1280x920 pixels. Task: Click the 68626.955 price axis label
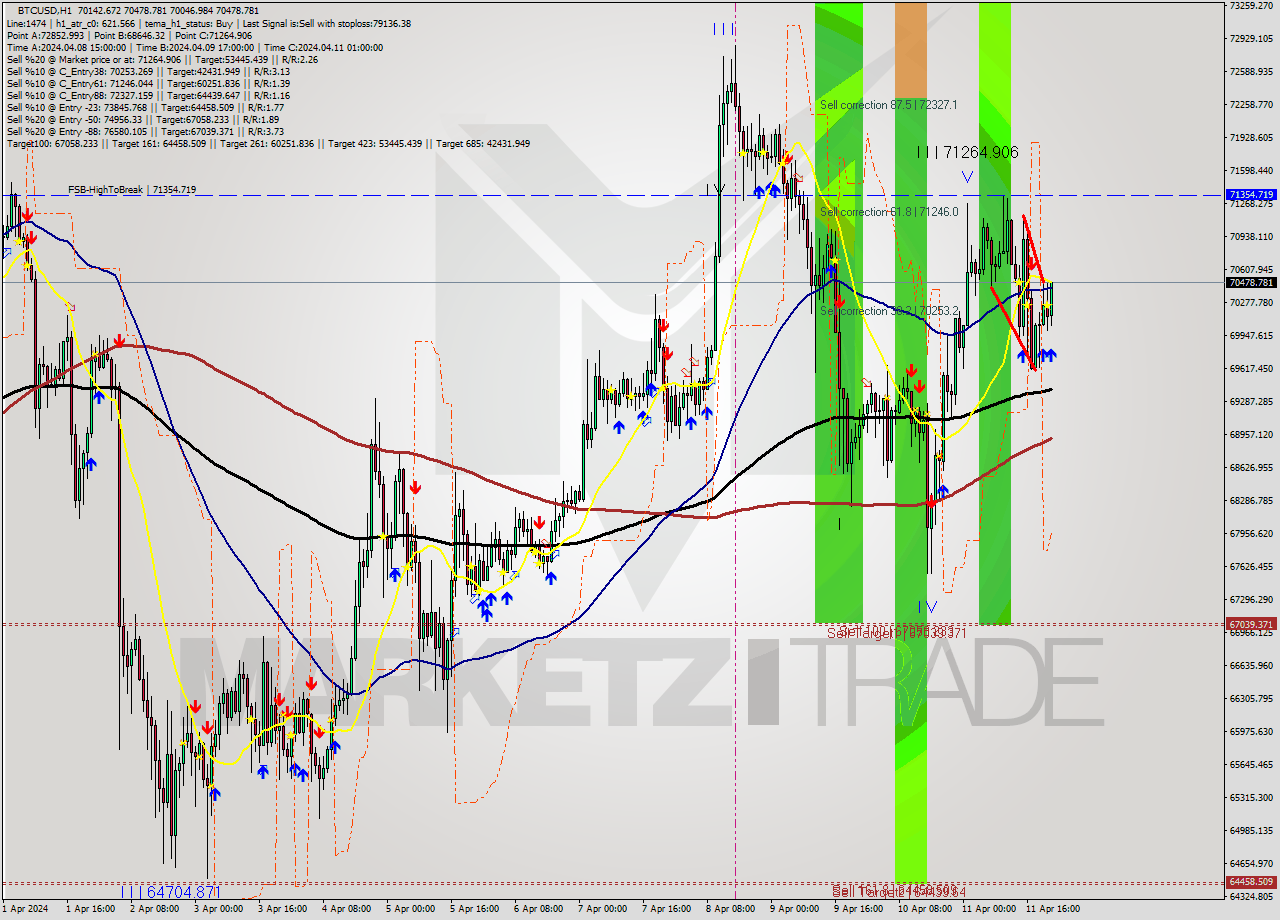click(x=1251, y=468)
